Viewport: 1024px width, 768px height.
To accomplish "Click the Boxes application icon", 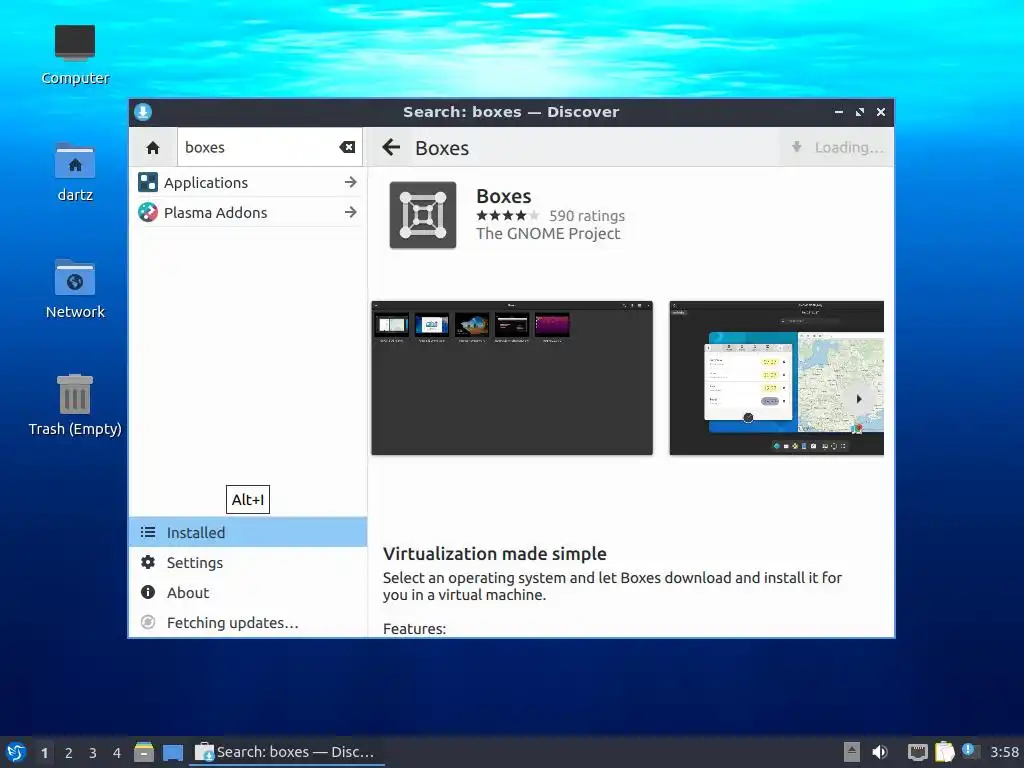I will pyautogui.click(x=423, y=215).
